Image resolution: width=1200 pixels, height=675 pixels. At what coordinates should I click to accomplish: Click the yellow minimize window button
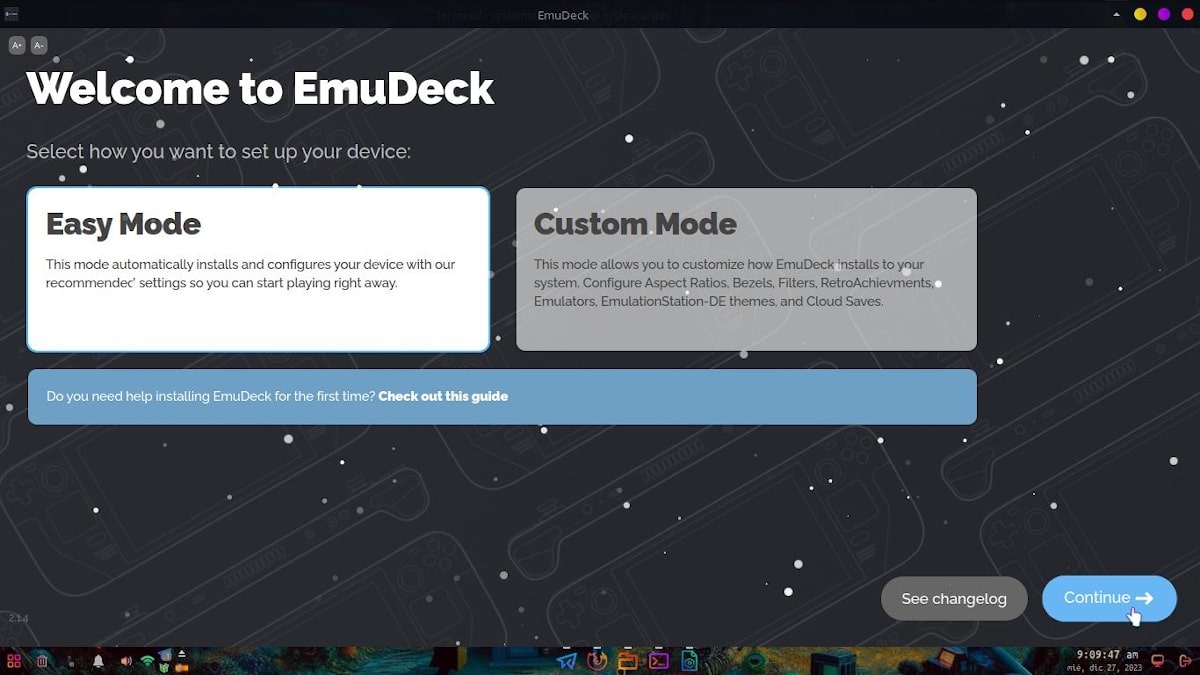point(1140,14)
